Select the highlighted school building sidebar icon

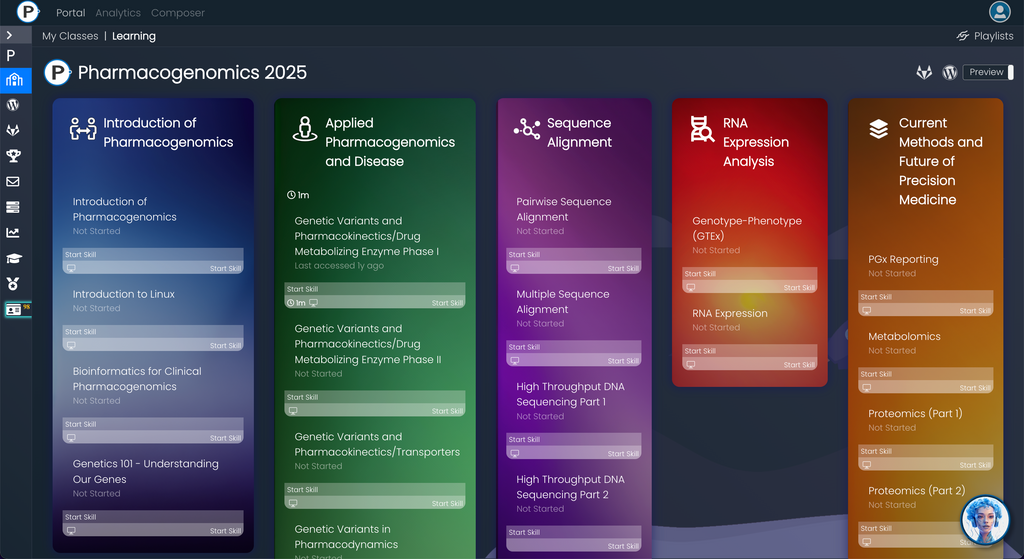pyautogui.click(x=14, y=80)
